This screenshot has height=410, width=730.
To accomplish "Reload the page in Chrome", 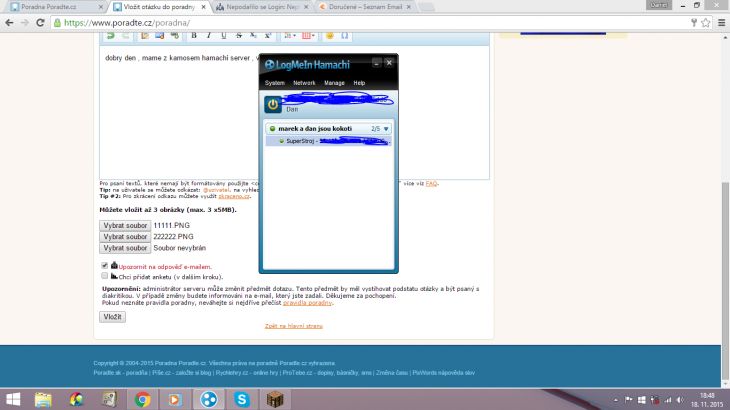I will [41, 22].
